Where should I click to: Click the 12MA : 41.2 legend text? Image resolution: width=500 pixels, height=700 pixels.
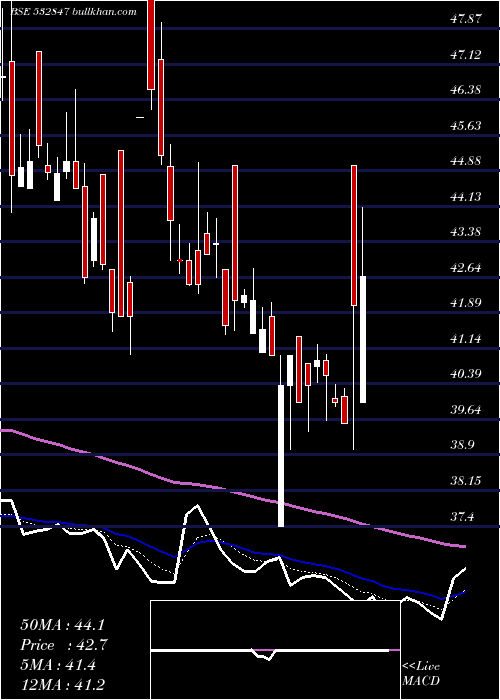pyautogui.click(x=64, y=685)
